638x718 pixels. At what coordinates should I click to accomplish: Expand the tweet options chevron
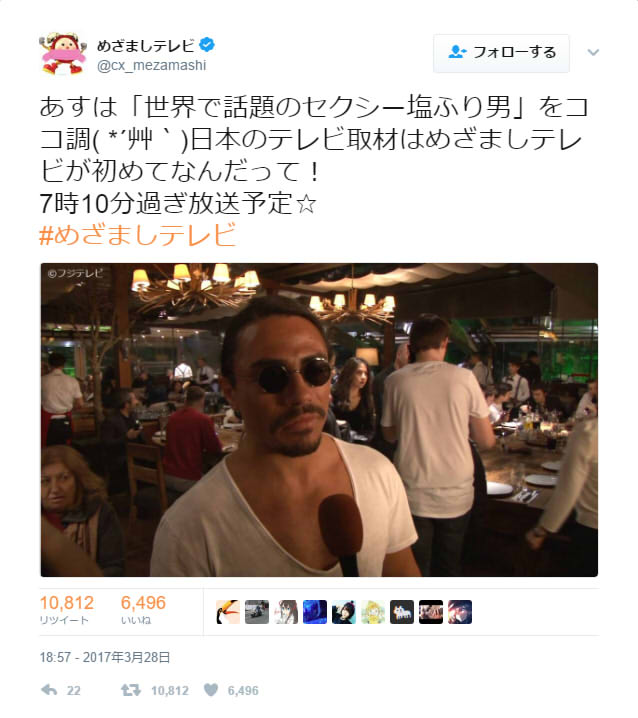[593, 53]
